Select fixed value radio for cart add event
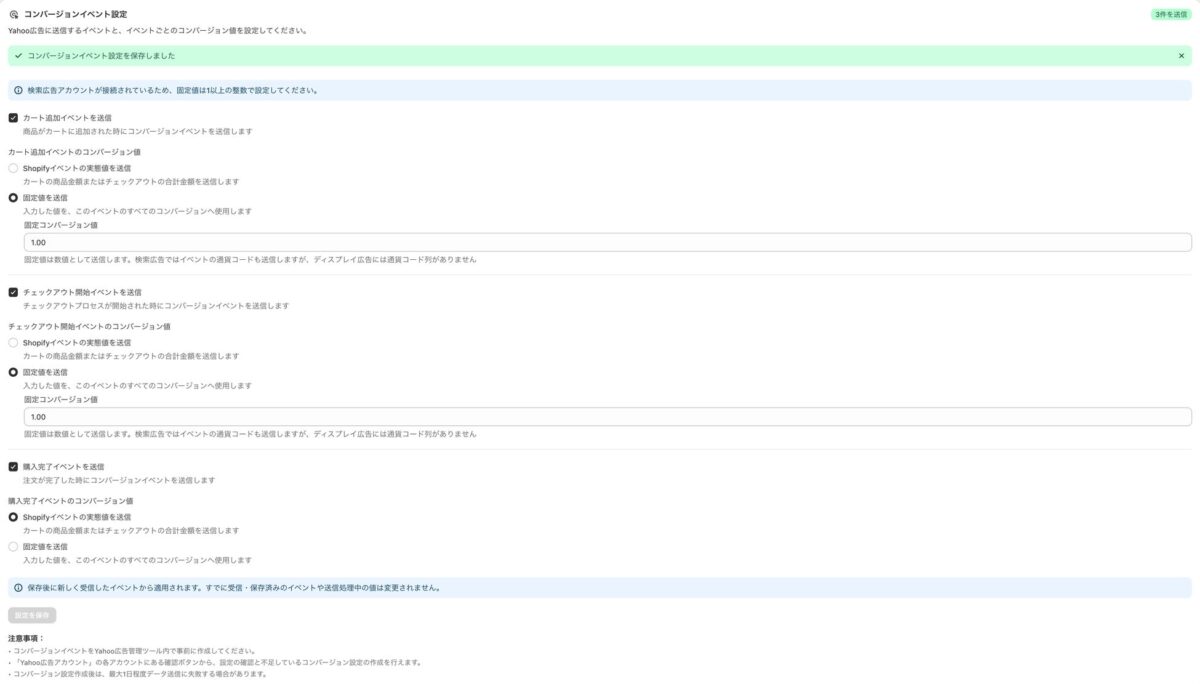 pos(13,198)
